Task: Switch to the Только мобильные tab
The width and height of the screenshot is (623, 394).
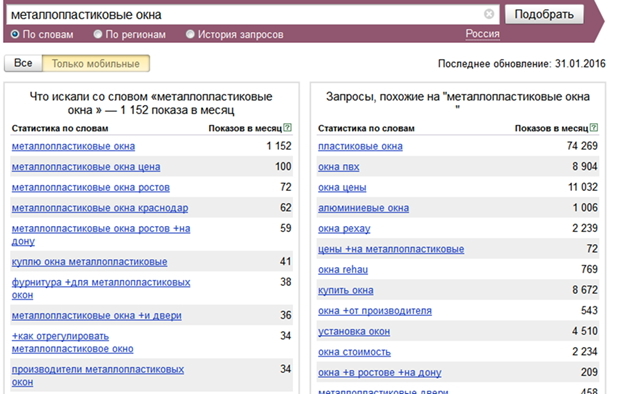Action: coord(96,64)
